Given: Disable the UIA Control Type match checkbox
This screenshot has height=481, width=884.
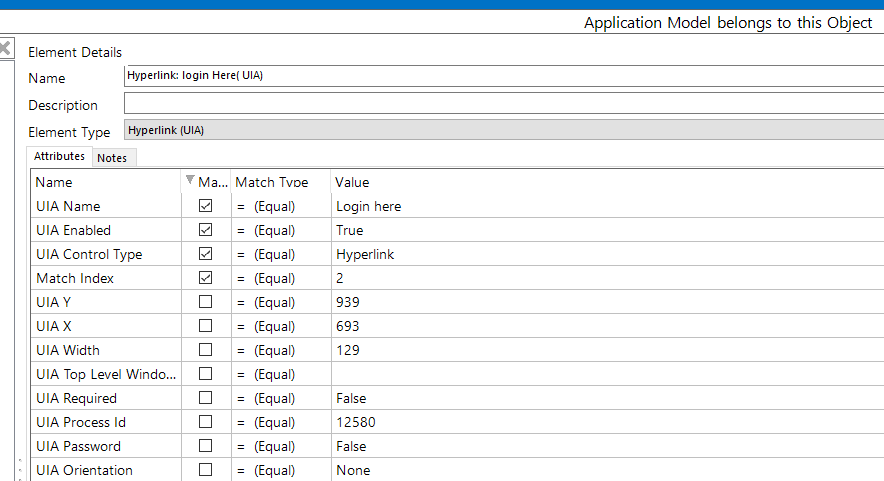Looking at the screenshot, I should [206, 254].
